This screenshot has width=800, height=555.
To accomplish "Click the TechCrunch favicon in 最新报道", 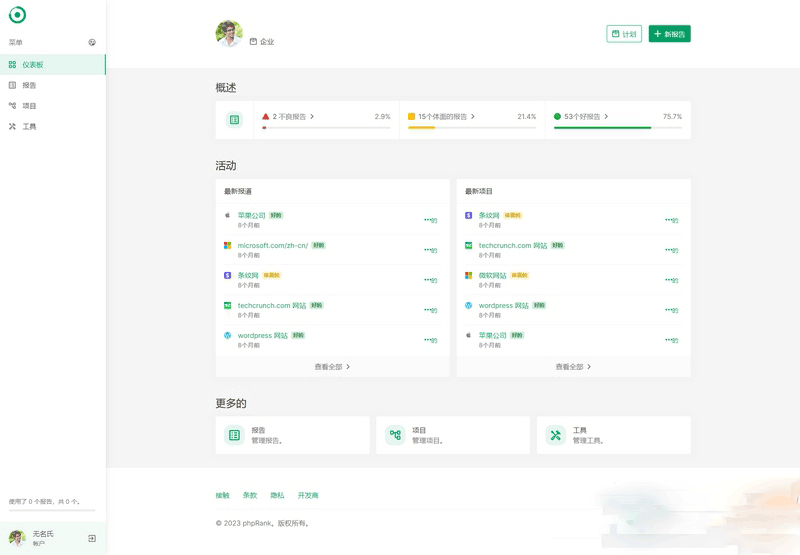I will point(228,306).
